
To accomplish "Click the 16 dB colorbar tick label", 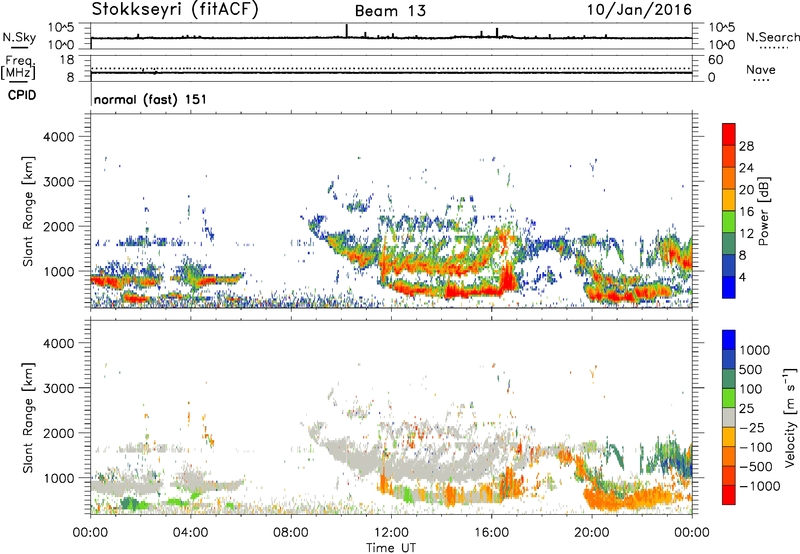I will (746, 212).
